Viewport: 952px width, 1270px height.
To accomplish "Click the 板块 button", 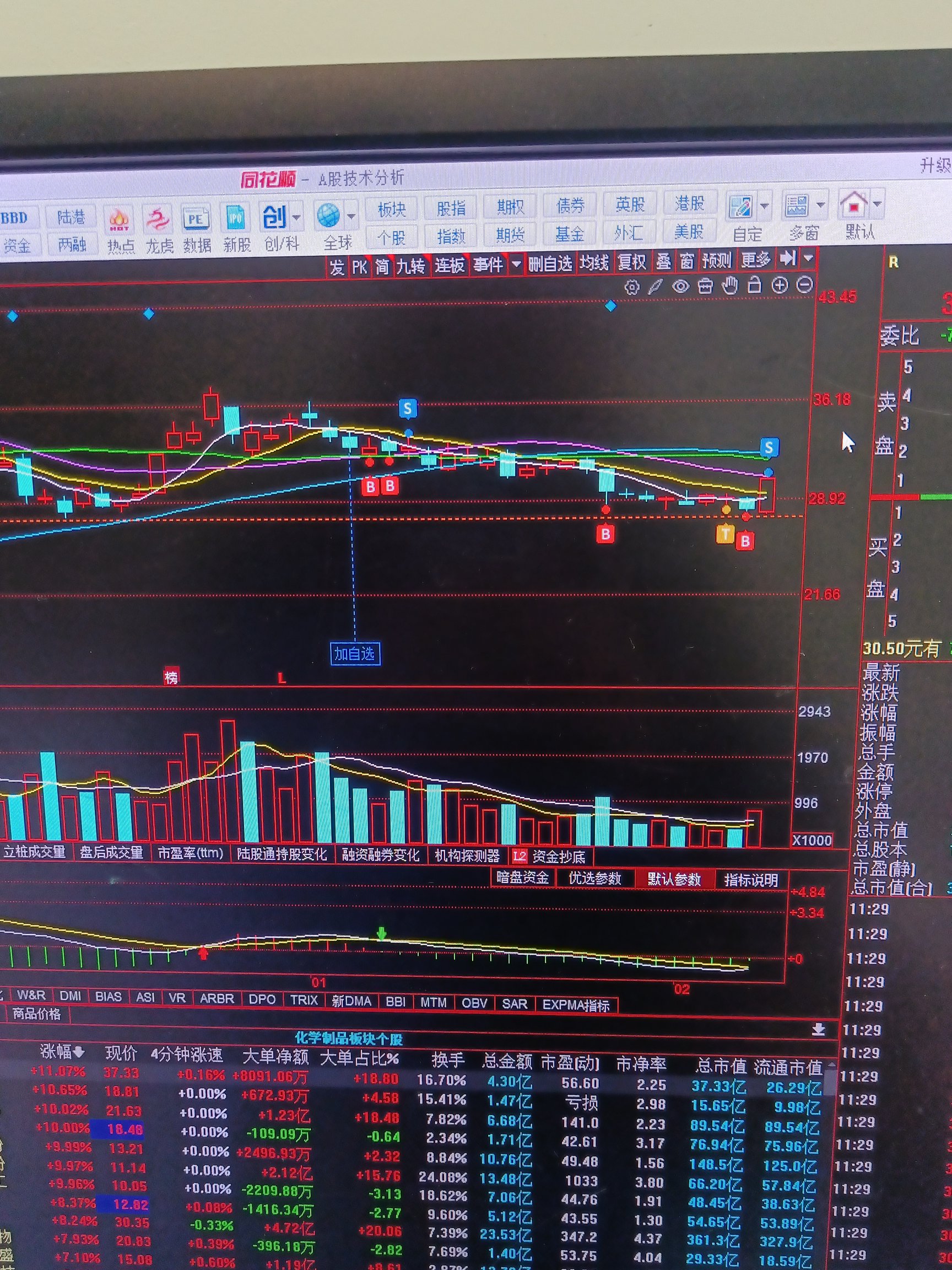I will [392, 210].
